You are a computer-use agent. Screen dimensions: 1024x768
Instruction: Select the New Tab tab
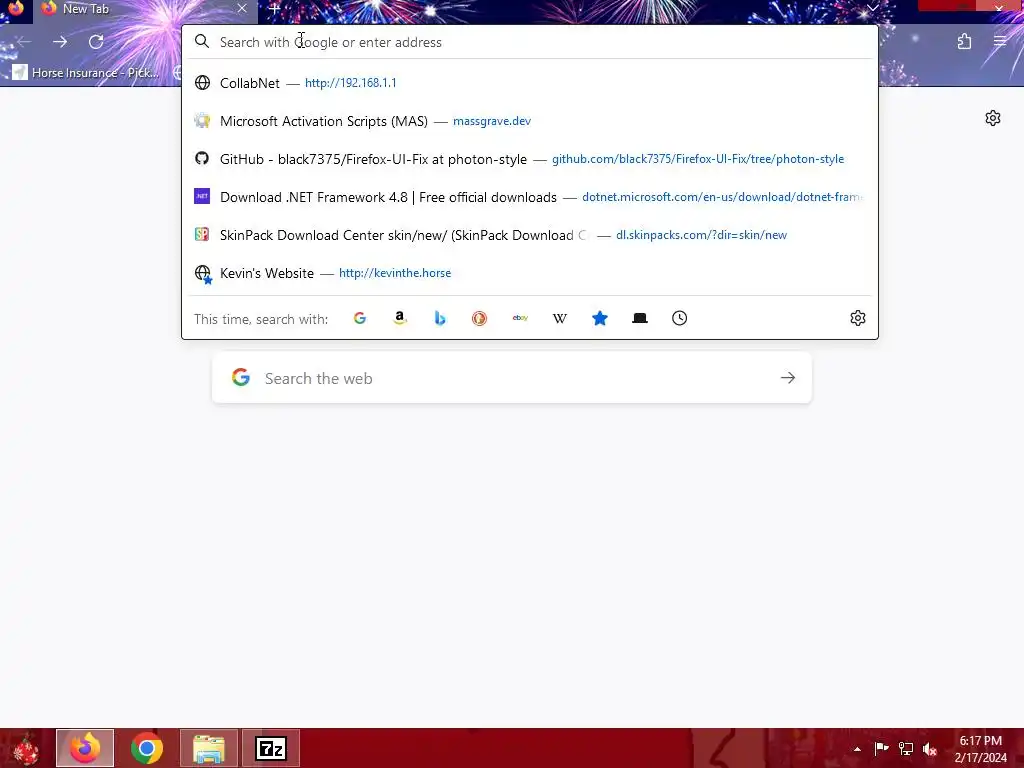(x=145, y=9)
